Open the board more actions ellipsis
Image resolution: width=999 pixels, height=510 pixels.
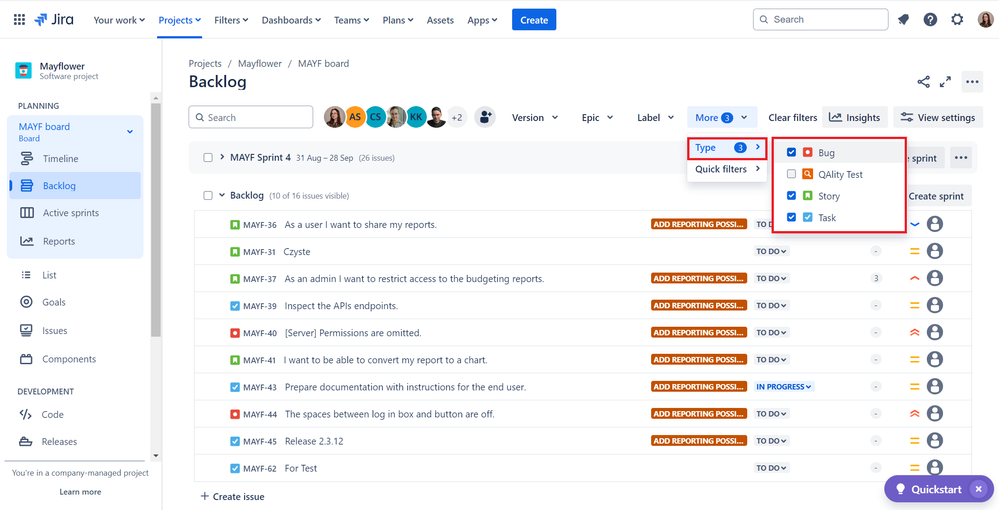pyautogui.click(x=971, y=82)
